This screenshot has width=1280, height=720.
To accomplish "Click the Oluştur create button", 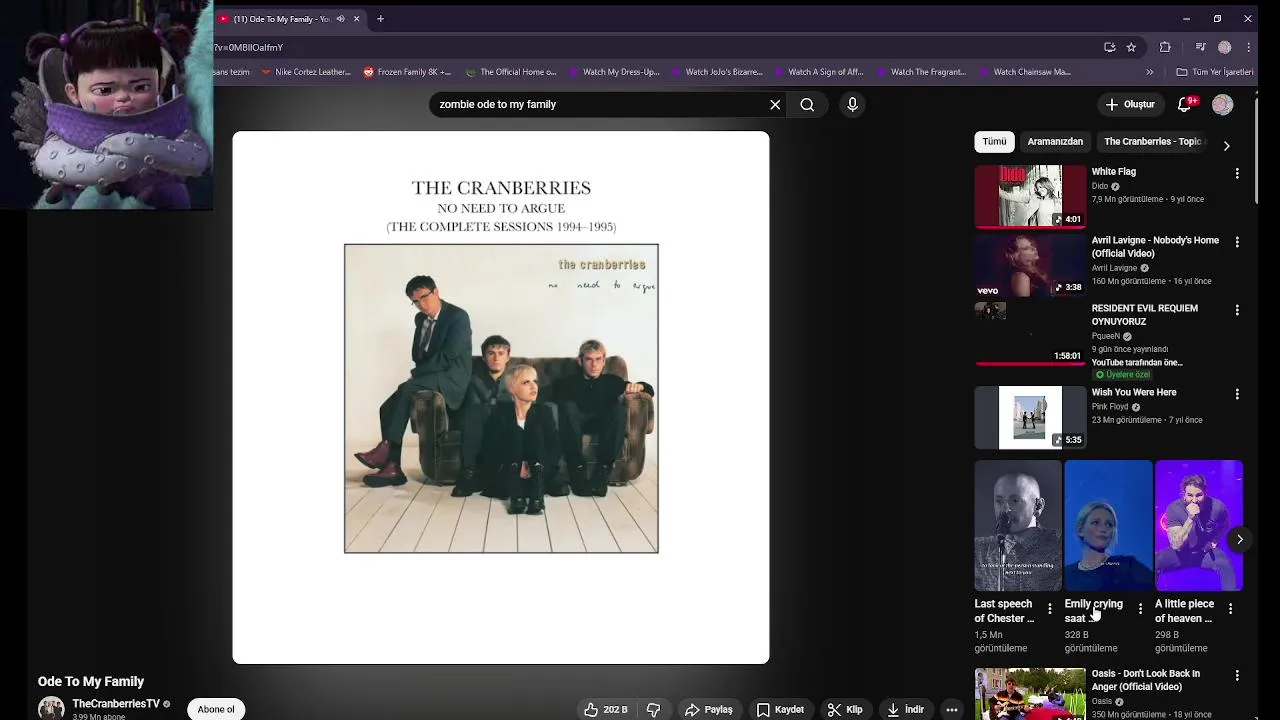I will tap(1129, 104).
